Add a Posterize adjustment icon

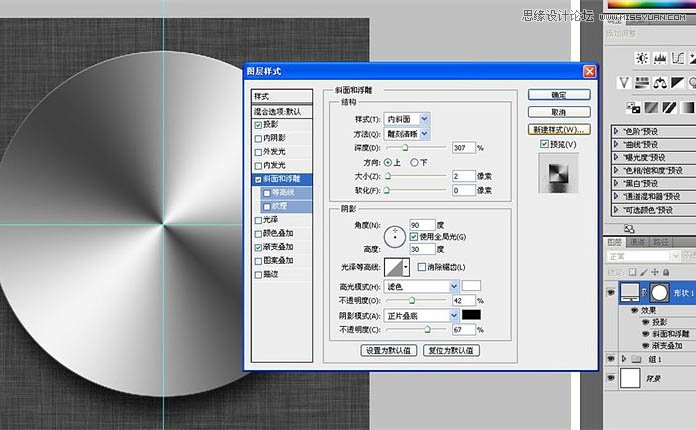[x=652, y=107]
